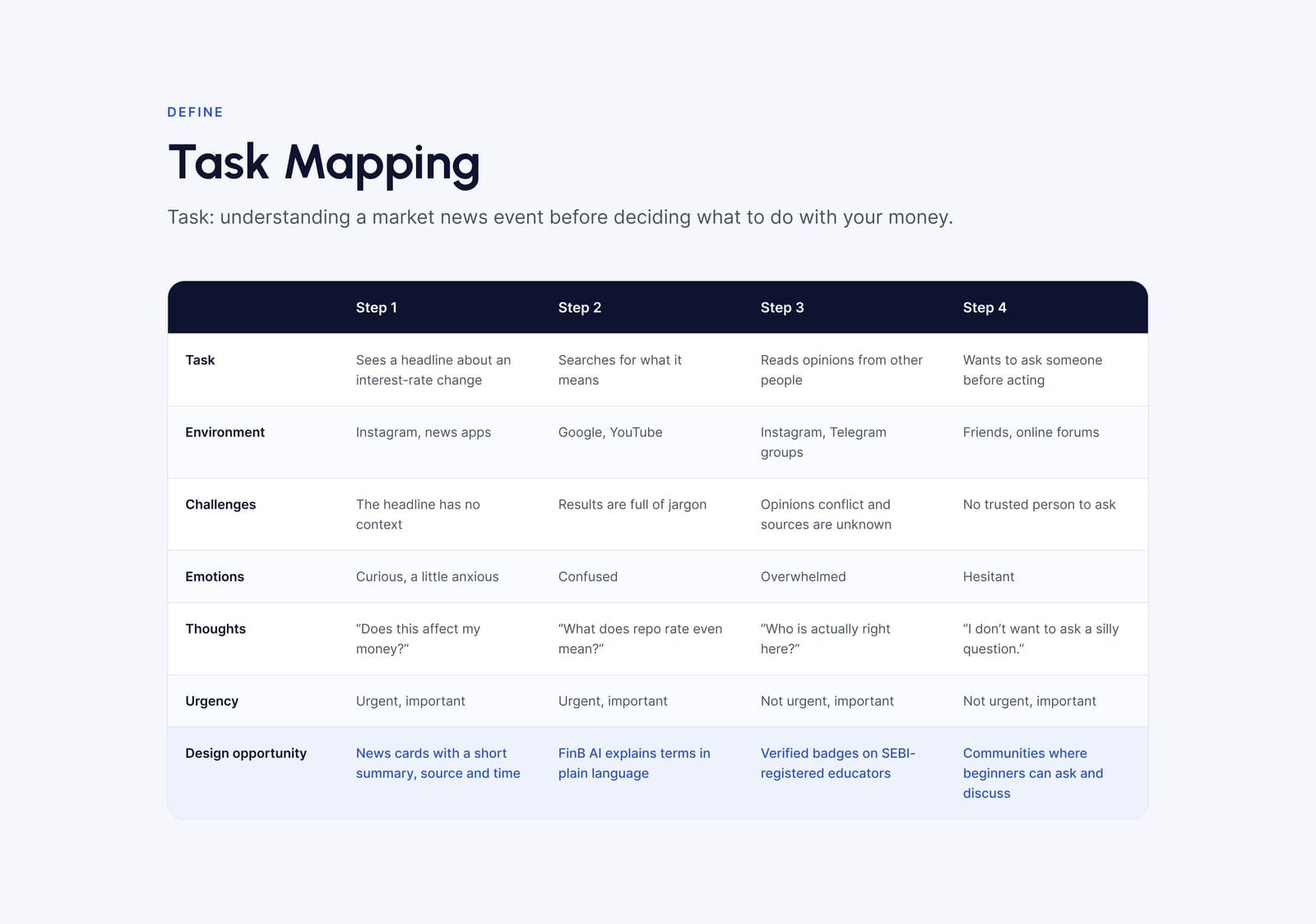Screen dimensions: 1316x924
Task: Click the 'Challenges' row label
Action: tap(220, 505)
